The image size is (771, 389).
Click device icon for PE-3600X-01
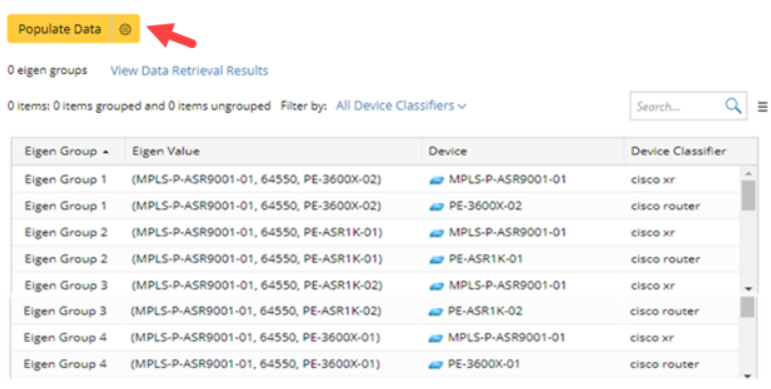click(436, 365)
